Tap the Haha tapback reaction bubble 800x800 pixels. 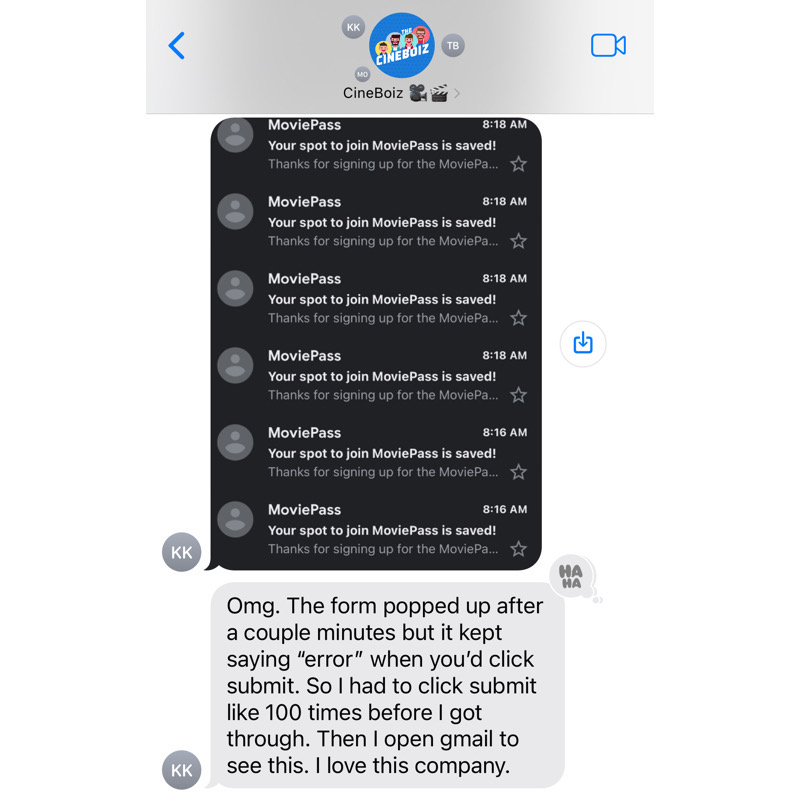tap(571, 576)
